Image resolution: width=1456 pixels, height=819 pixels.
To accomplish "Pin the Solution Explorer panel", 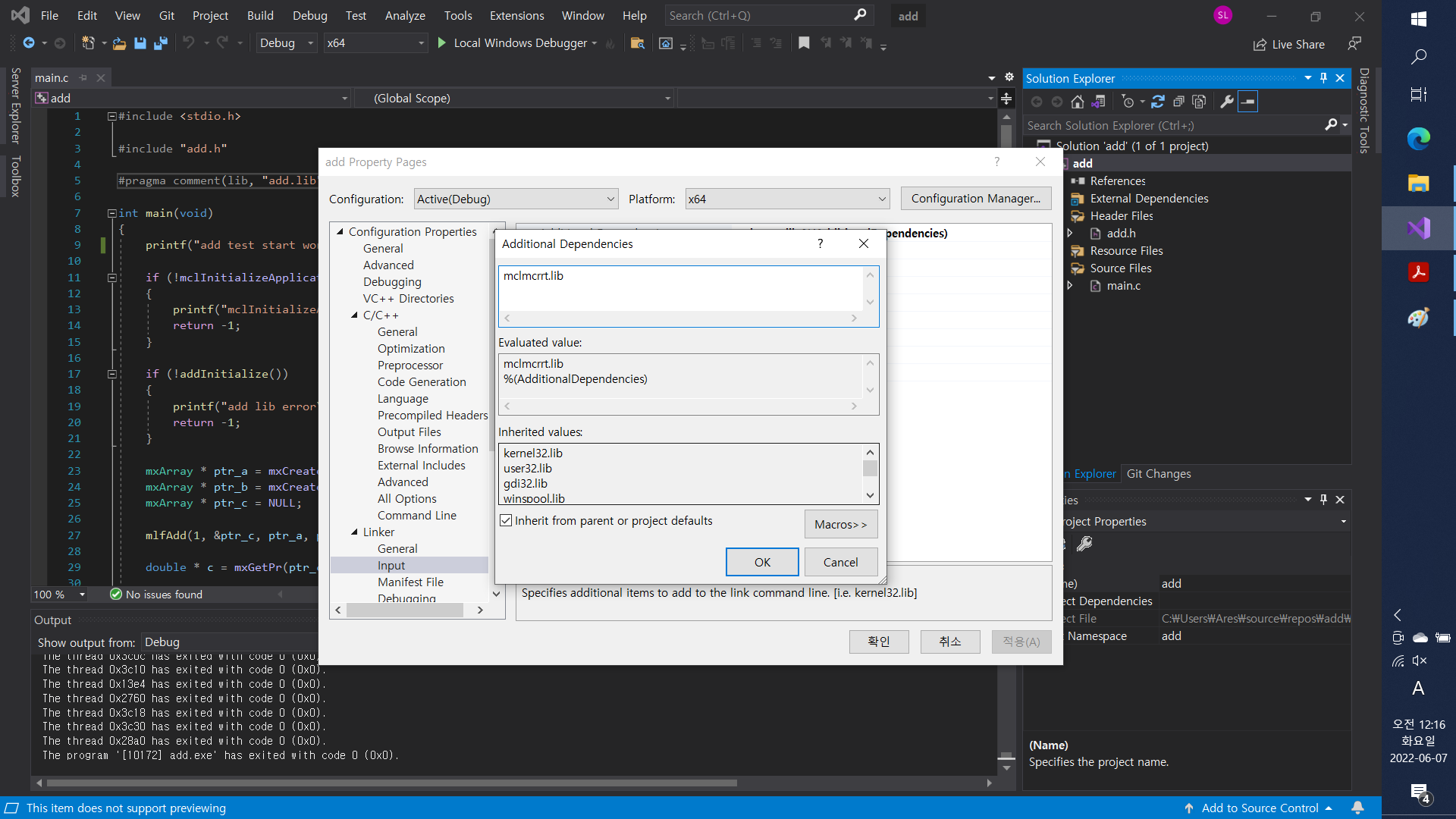I will click(x=1323, y=78).
